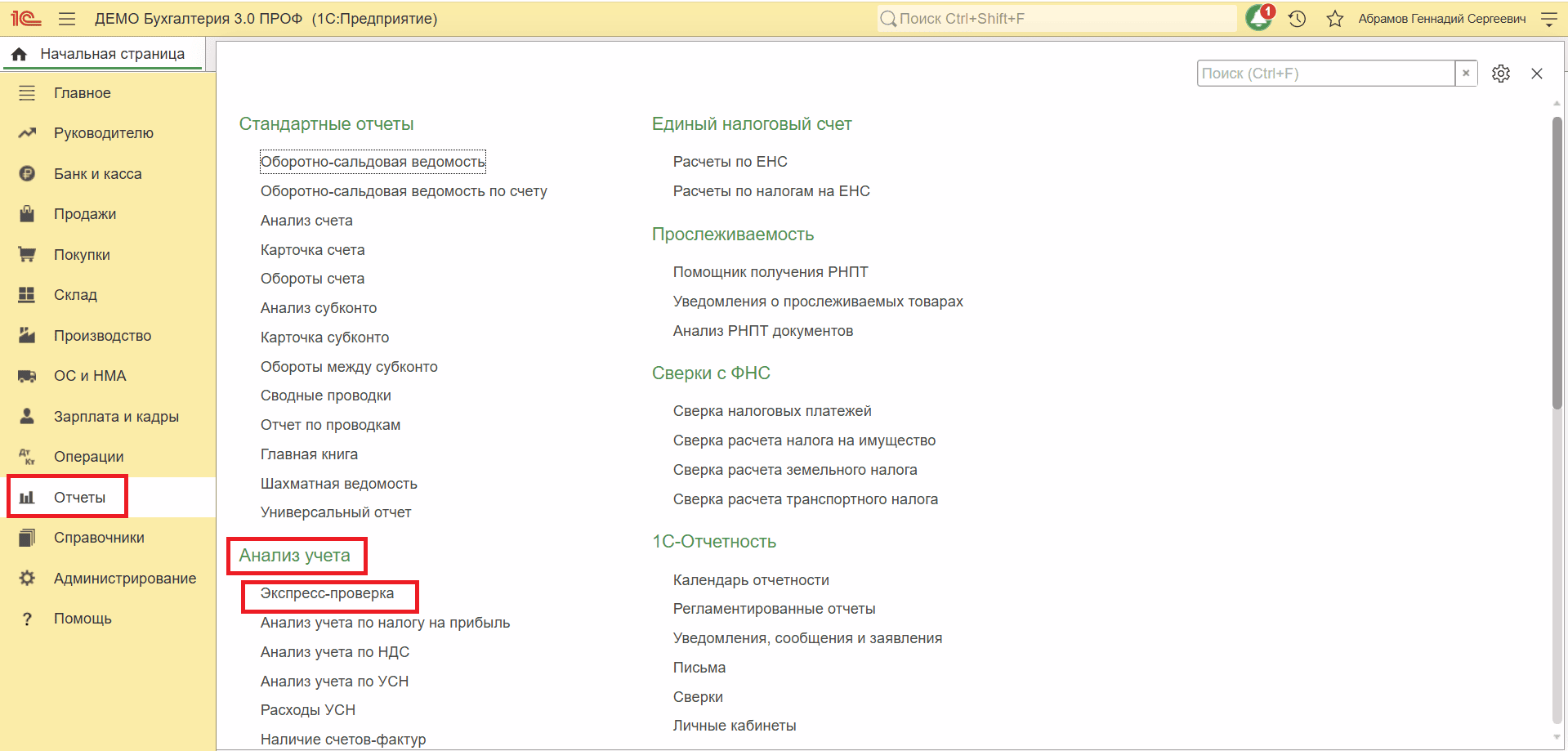1568x751 pixels.
Task: Open the Банк и касса section
Action: pyautogui.click(x=98, y=174)
